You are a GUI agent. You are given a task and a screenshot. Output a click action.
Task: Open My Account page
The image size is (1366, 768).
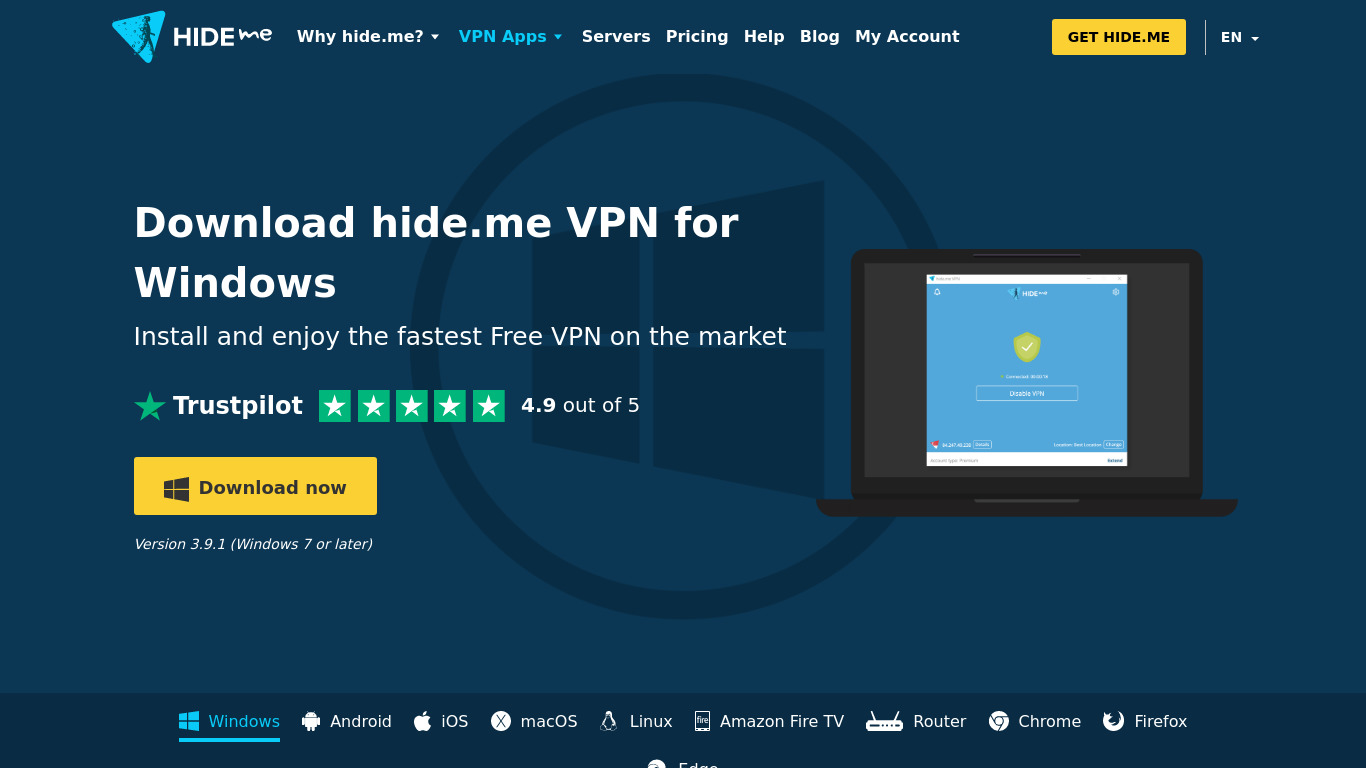[x=907, y=37]
